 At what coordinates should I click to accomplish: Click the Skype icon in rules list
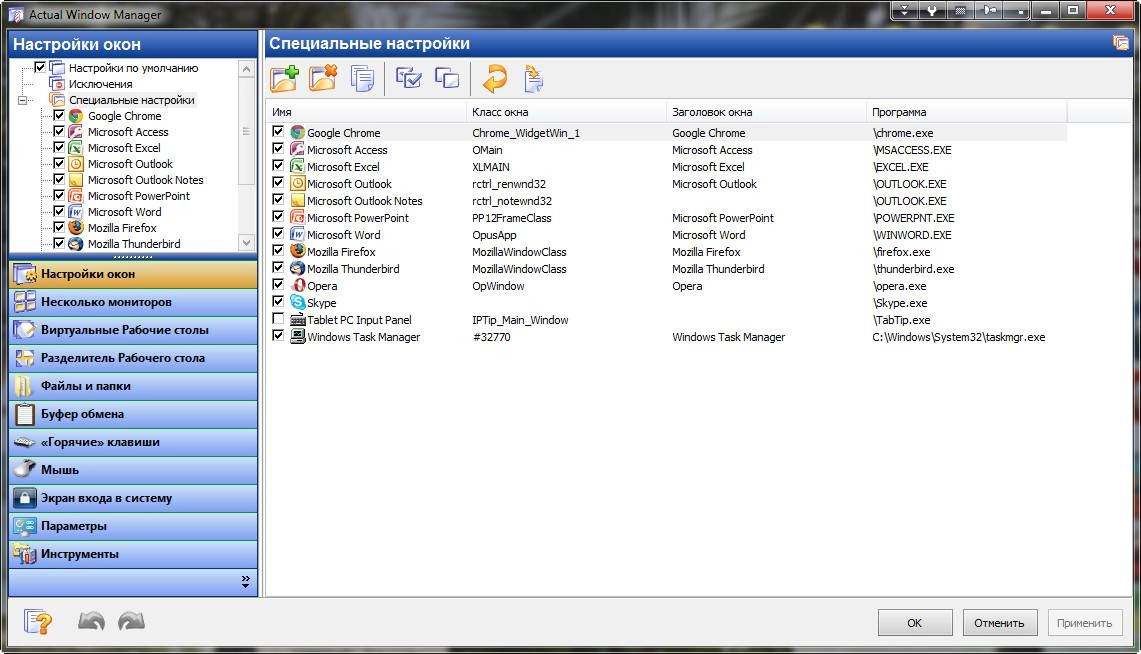coord(298,302)
